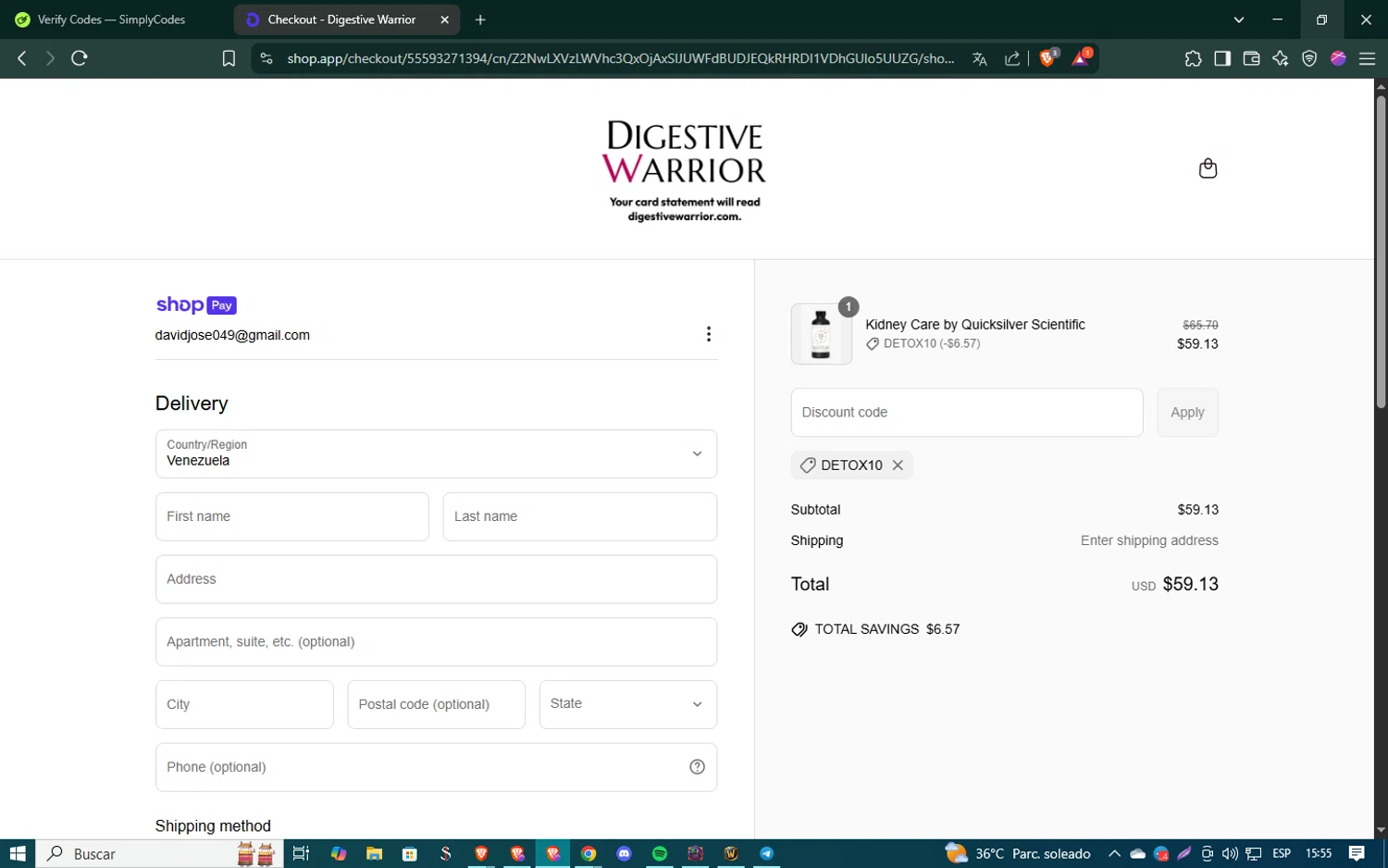The height and width of the screenshot is (868, 1388).
Task: Toggle the browser sidebar panel
Action: (1222, 58)
